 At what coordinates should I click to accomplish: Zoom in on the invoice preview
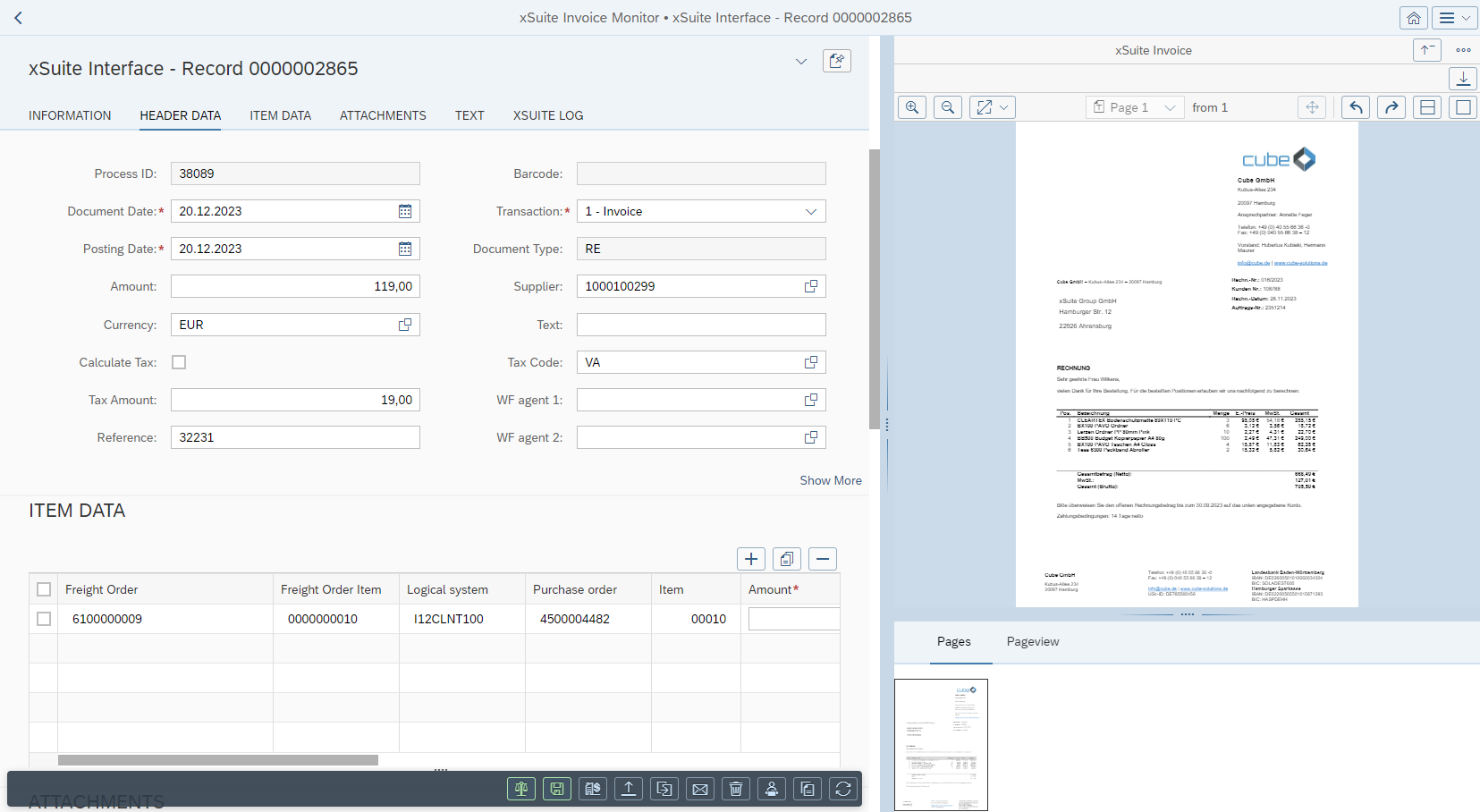pos(911,106)
